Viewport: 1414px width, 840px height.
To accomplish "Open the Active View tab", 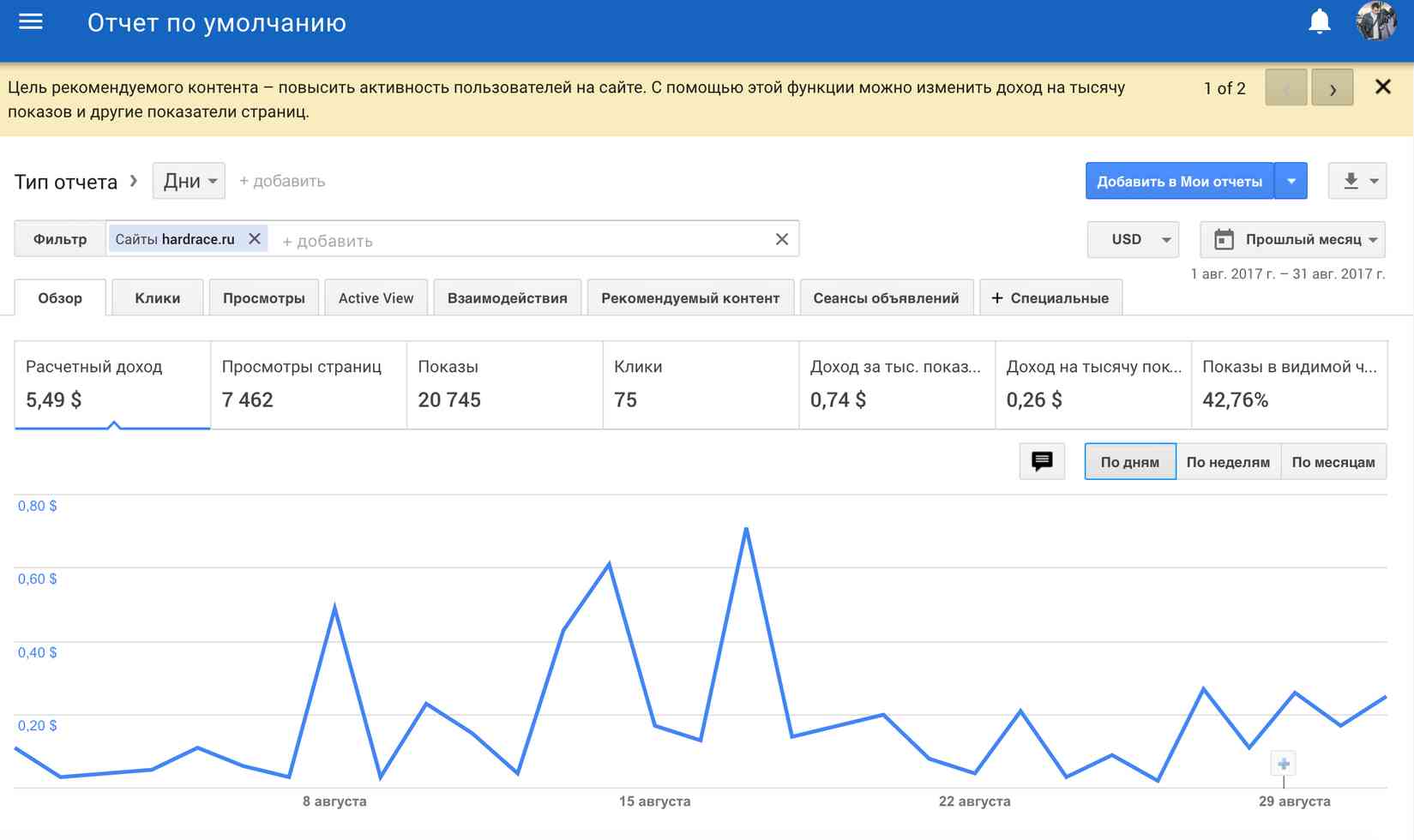I will (376, 298).
